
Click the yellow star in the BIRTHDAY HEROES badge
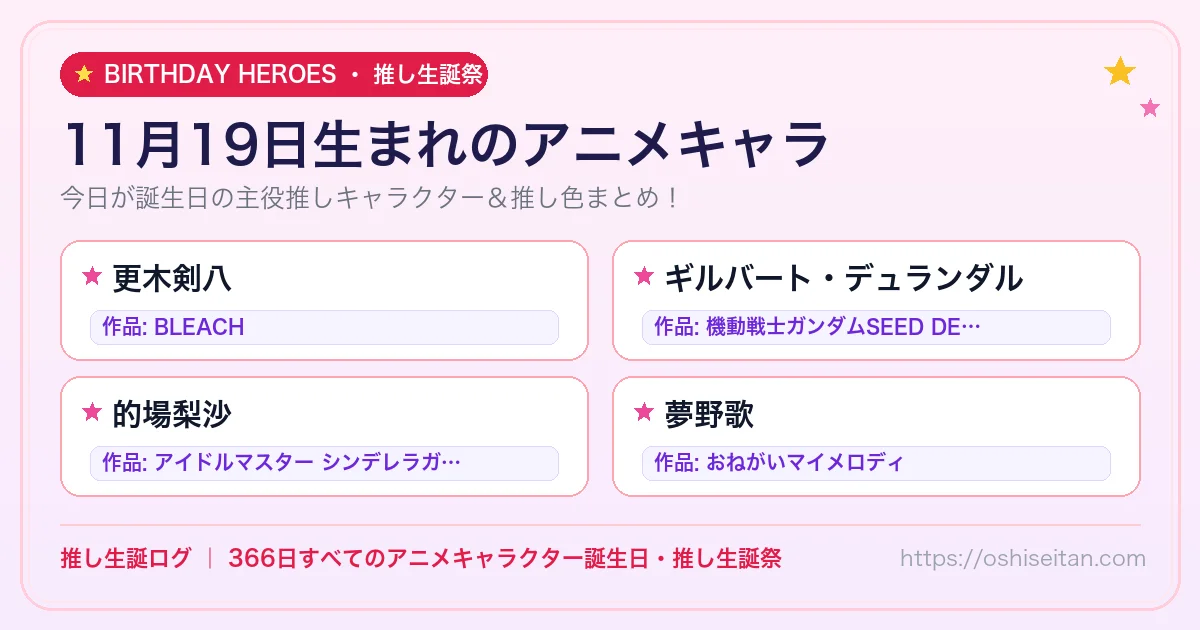pyautogui.click(x=84, y=74)
